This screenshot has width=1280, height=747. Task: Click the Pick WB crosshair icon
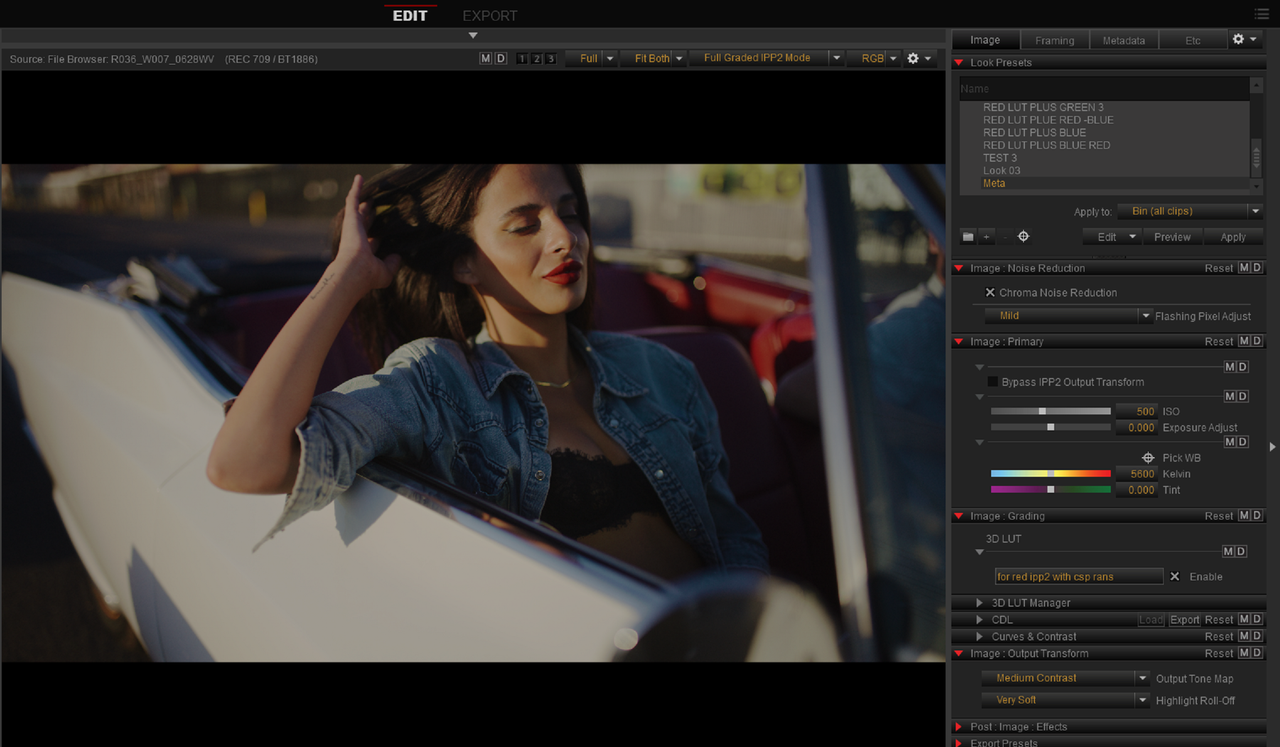pyautogui.click(x=1148, y=458)
